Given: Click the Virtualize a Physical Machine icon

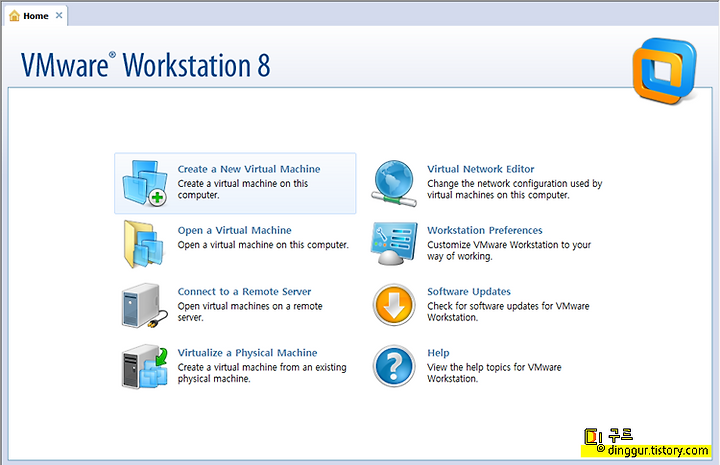Looking at the screenshot, I should [x=145, y=367].
